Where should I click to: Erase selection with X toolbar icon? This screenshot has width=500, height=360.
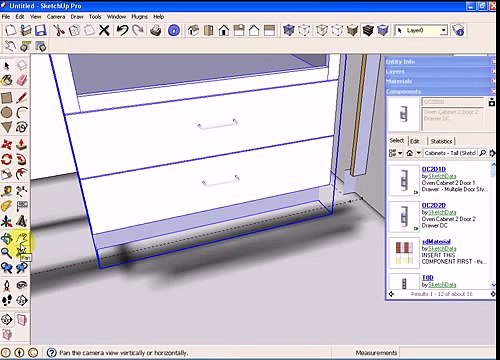pyautogui.click(x=104, y=31)
